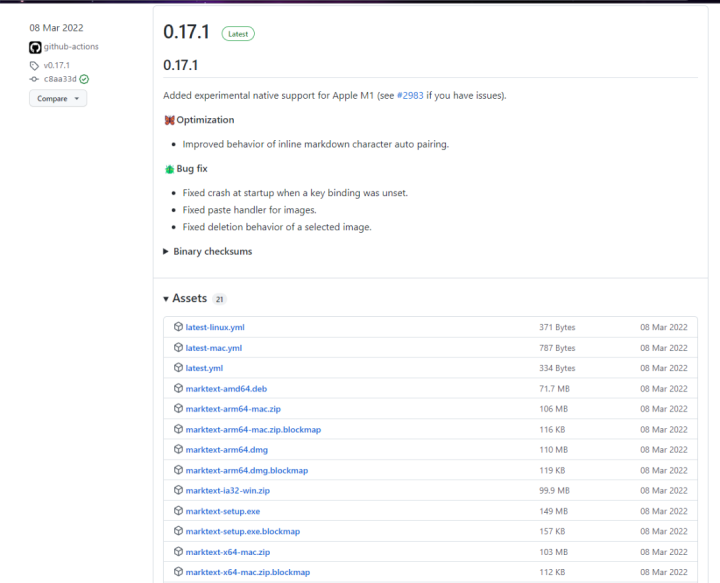Open commit c8aa33d link

[60, 79]
